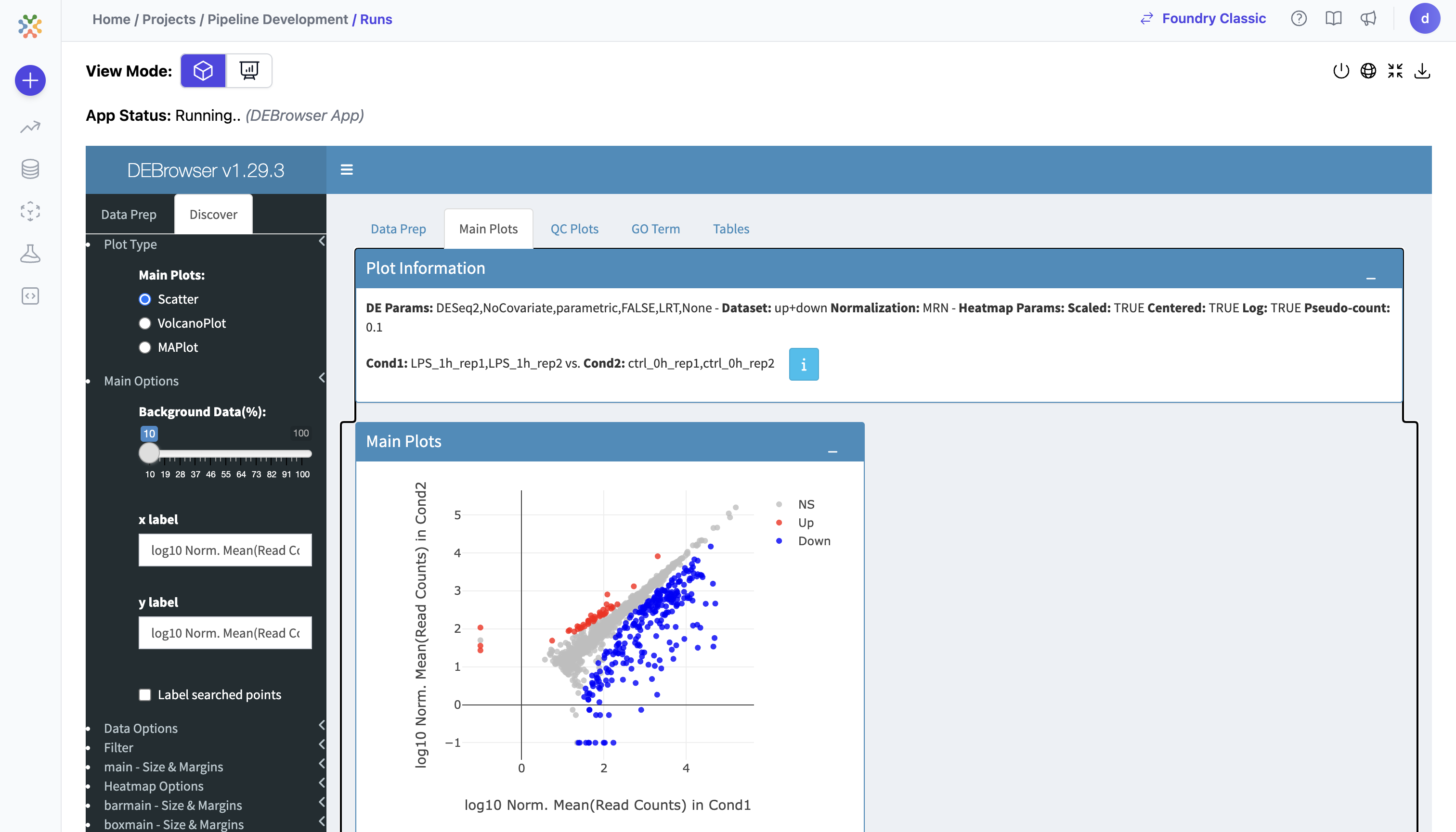Image resolution: width=1456 pixels, height=832 pixels.
Task: Select the VolcanoPlot radio button
Action: click(145, 323)
